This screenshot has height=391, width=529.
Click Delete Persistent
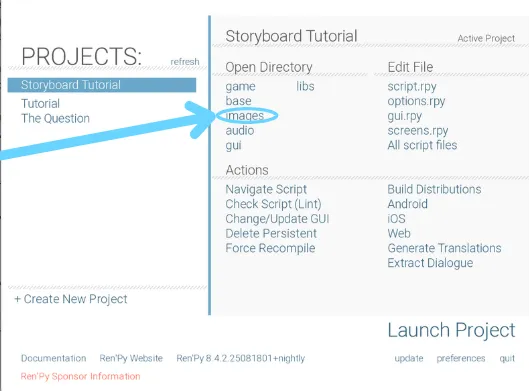pos(271,233)
